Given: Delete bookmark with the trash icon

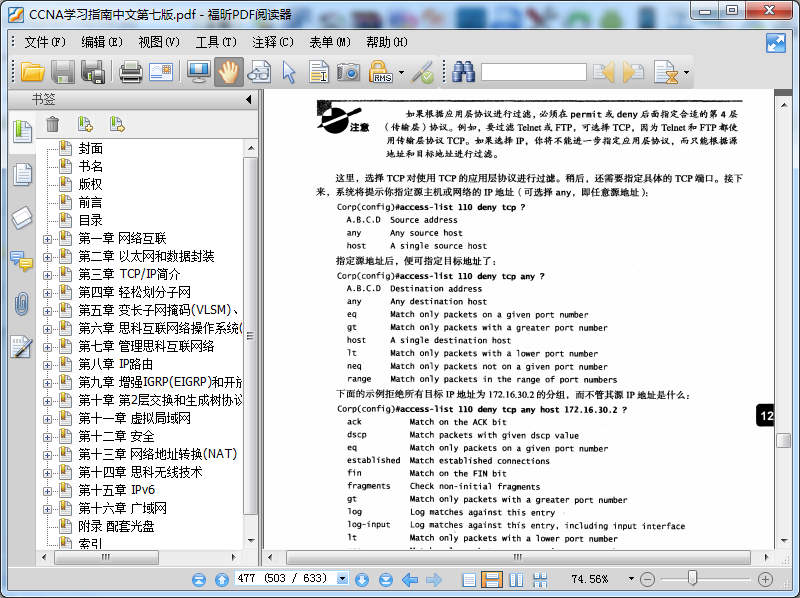Looking at the screenshot, I should coord(53,124).
